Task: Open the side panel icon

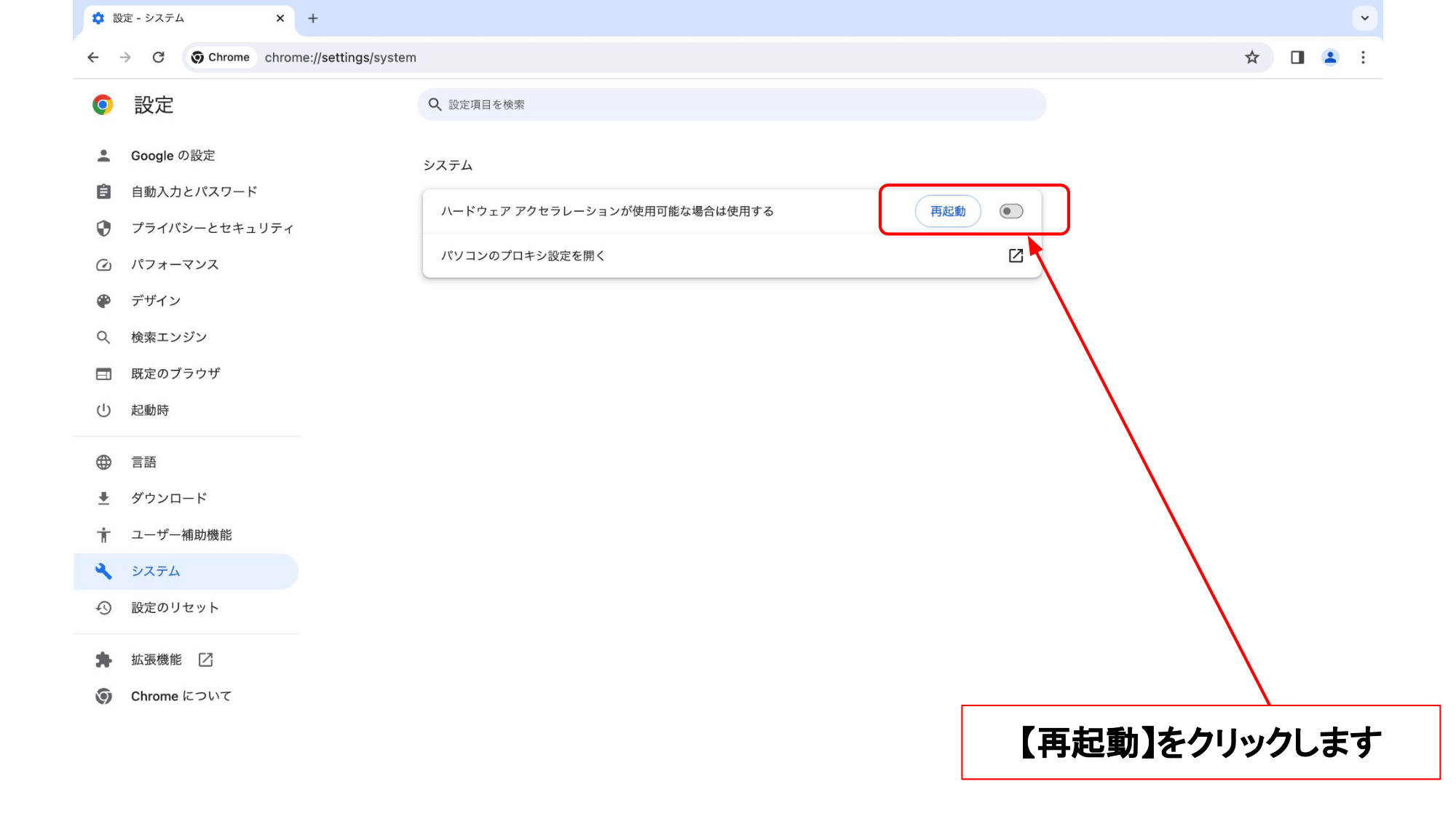Action: pyautogui.click(x=1297, y=58)
